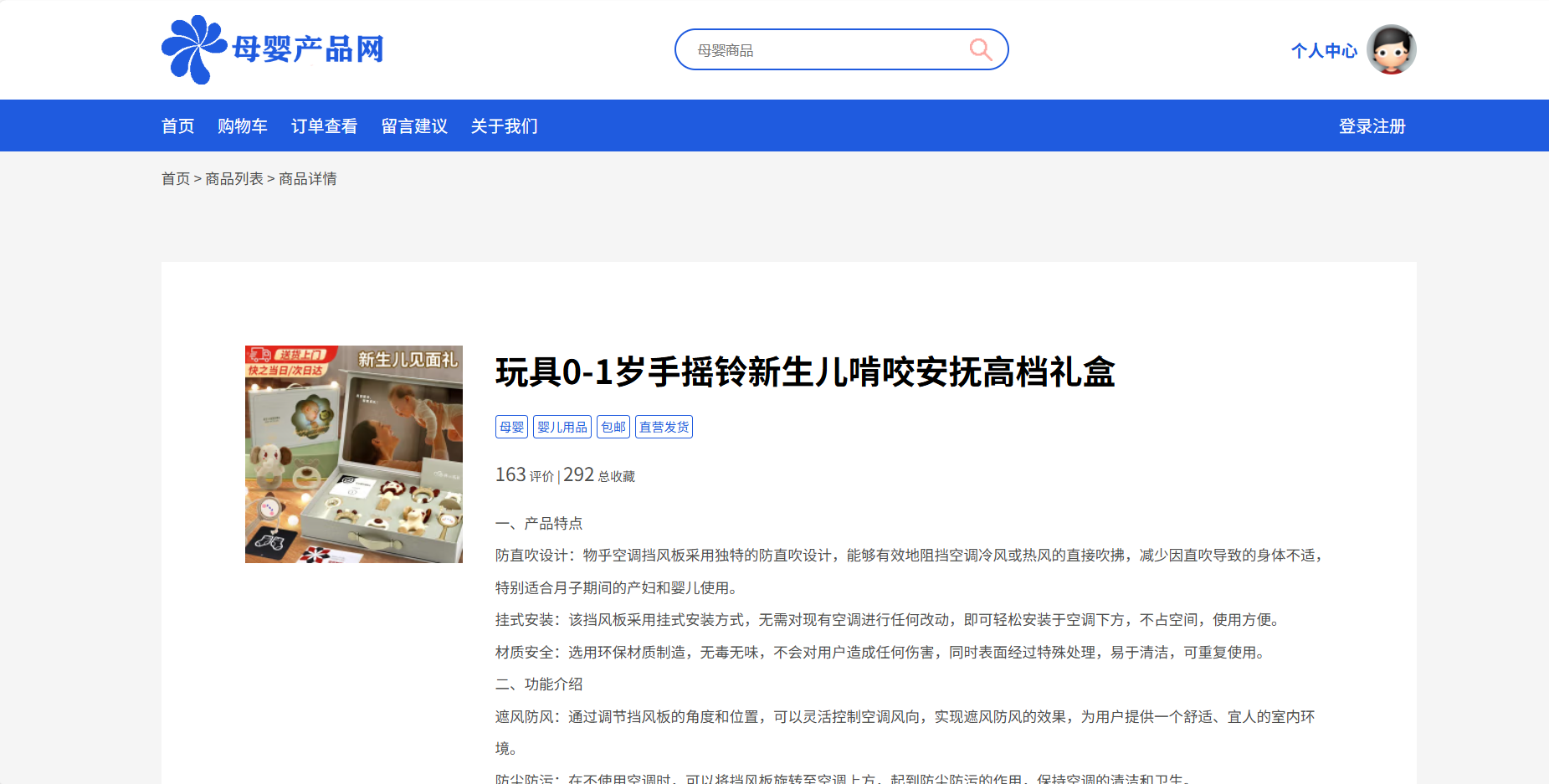Visit 关于我们 in the navigation bar
This screenshot has width=1549, height=784.
504,126
